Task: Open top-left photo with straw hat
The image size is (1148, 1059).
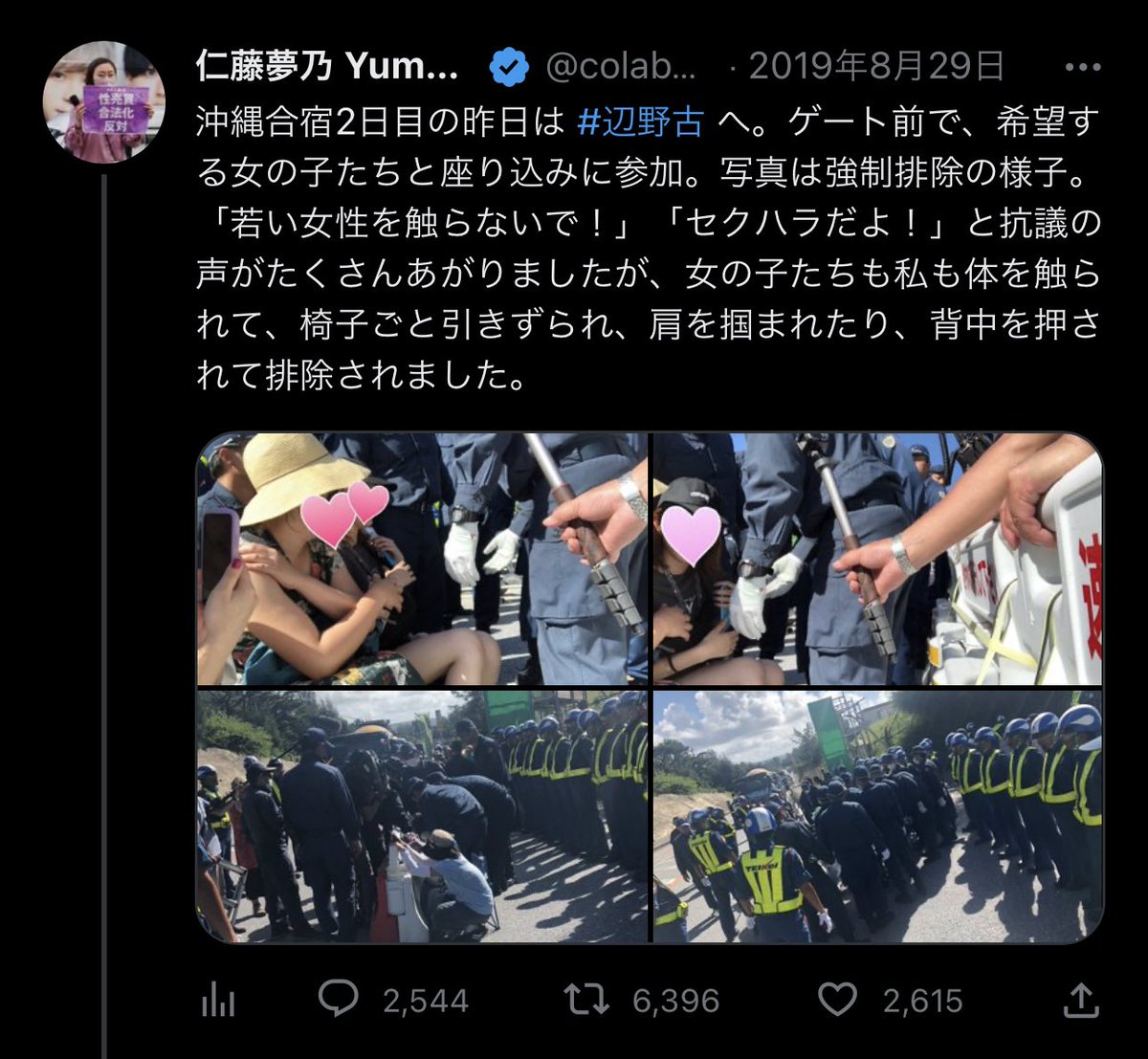Action: (422, 559)
